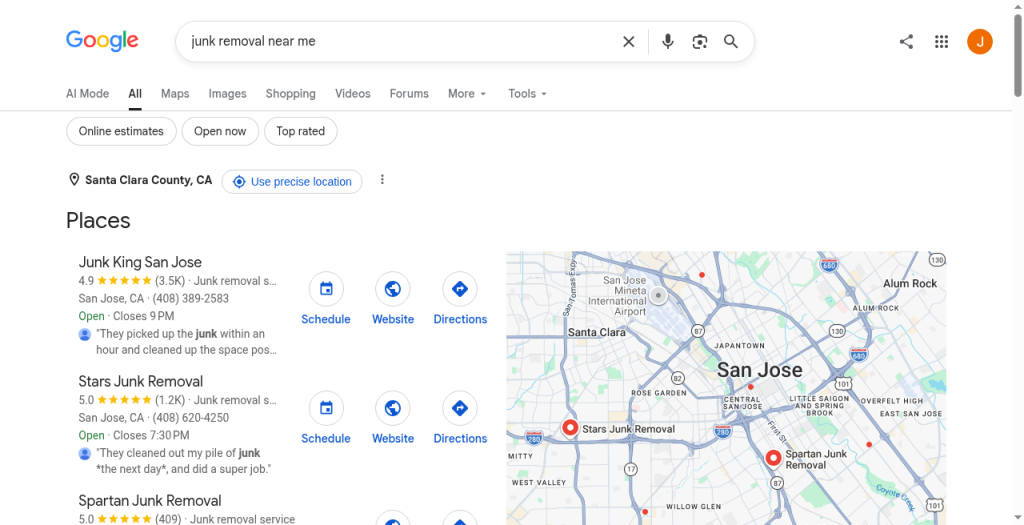Select Spartan Junk Removal map pin
Viewport: 1024px width, 525px height.
773,459
